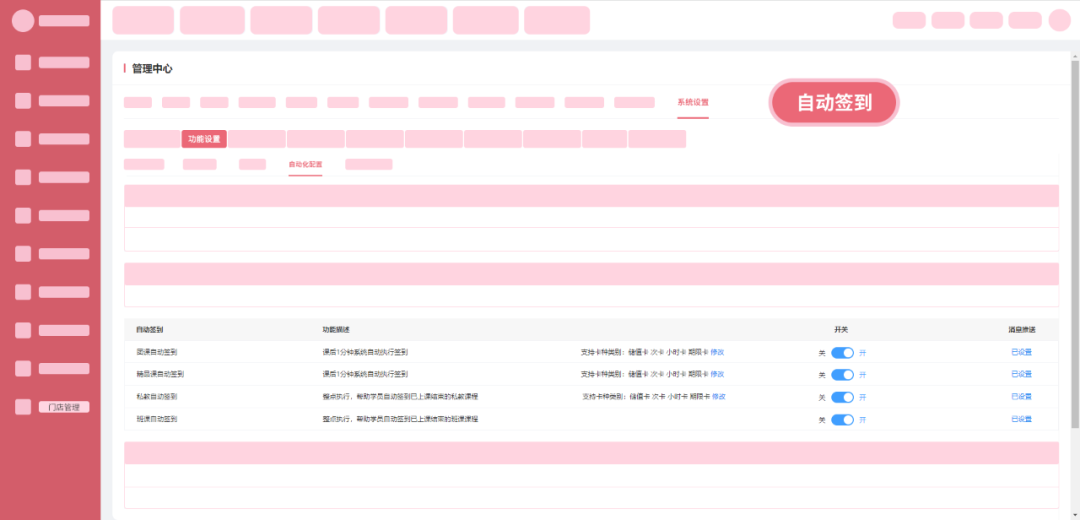Open 门店管理 in the left sidebar

point(65,407)
